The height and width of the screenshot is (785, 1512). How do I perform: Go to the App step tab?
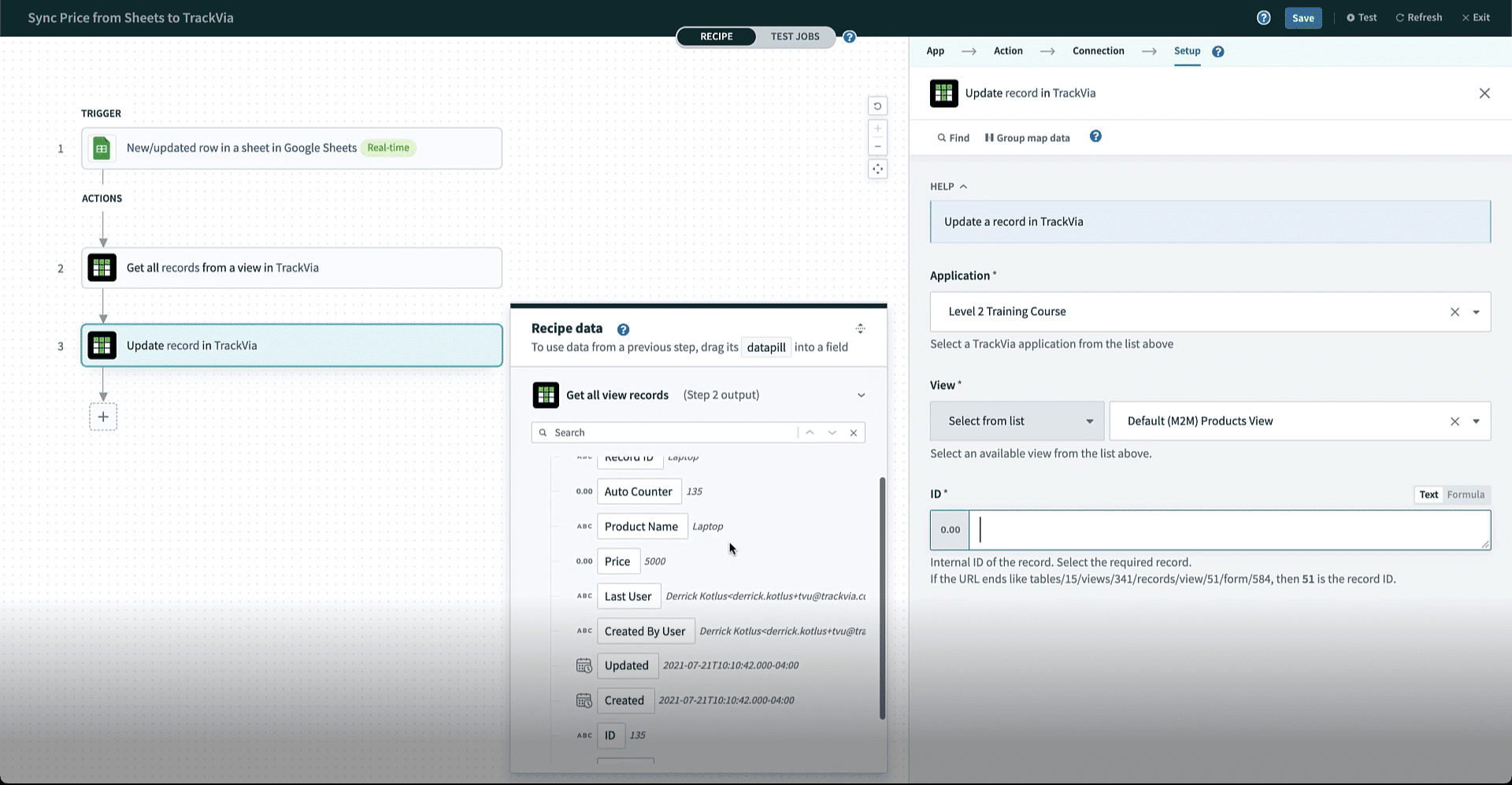click(x=935, y=51)
